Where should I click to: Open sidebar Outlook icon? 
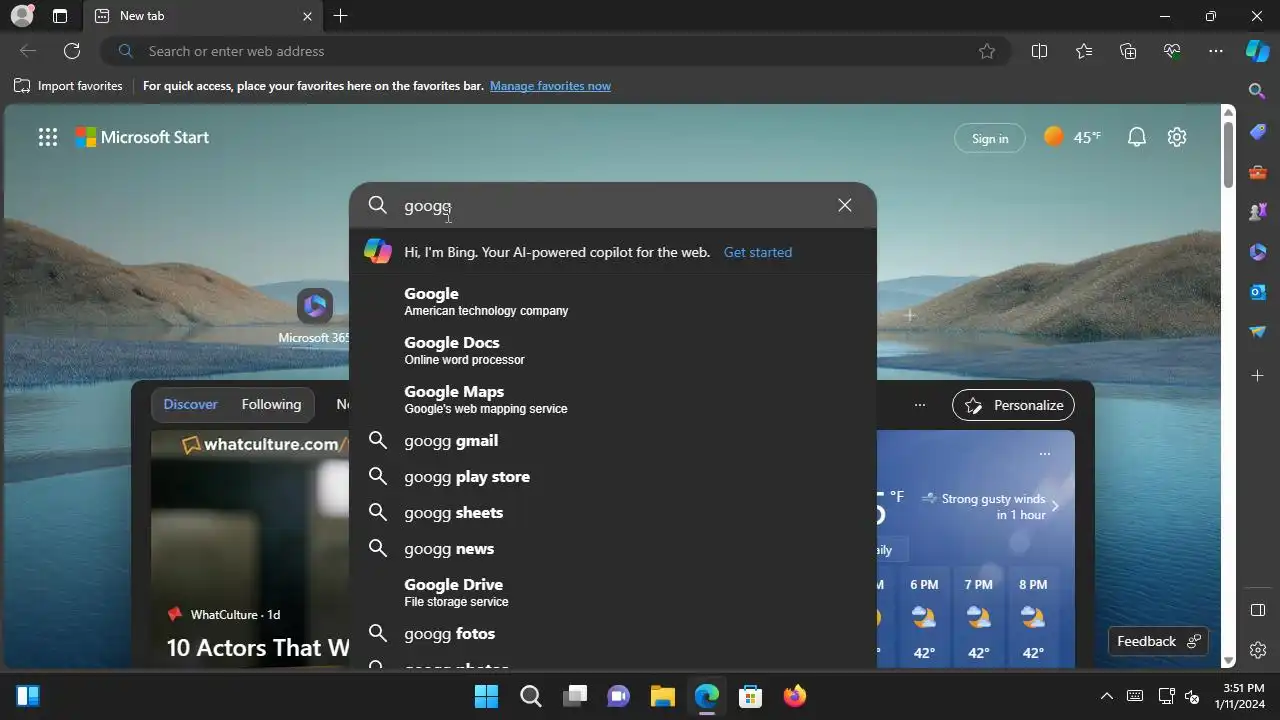pos(1258,292)
